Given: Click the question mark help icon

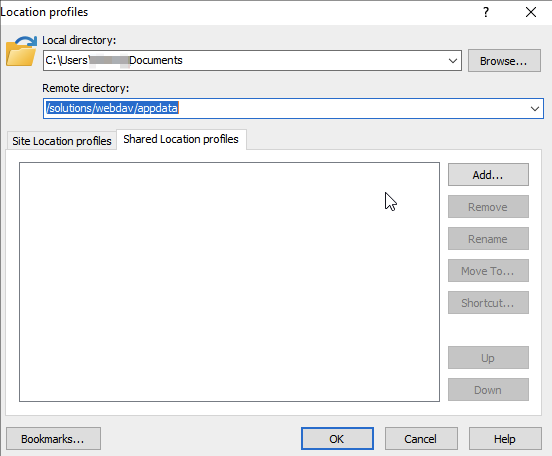Looking at the screenshot, I should point(486,12).
